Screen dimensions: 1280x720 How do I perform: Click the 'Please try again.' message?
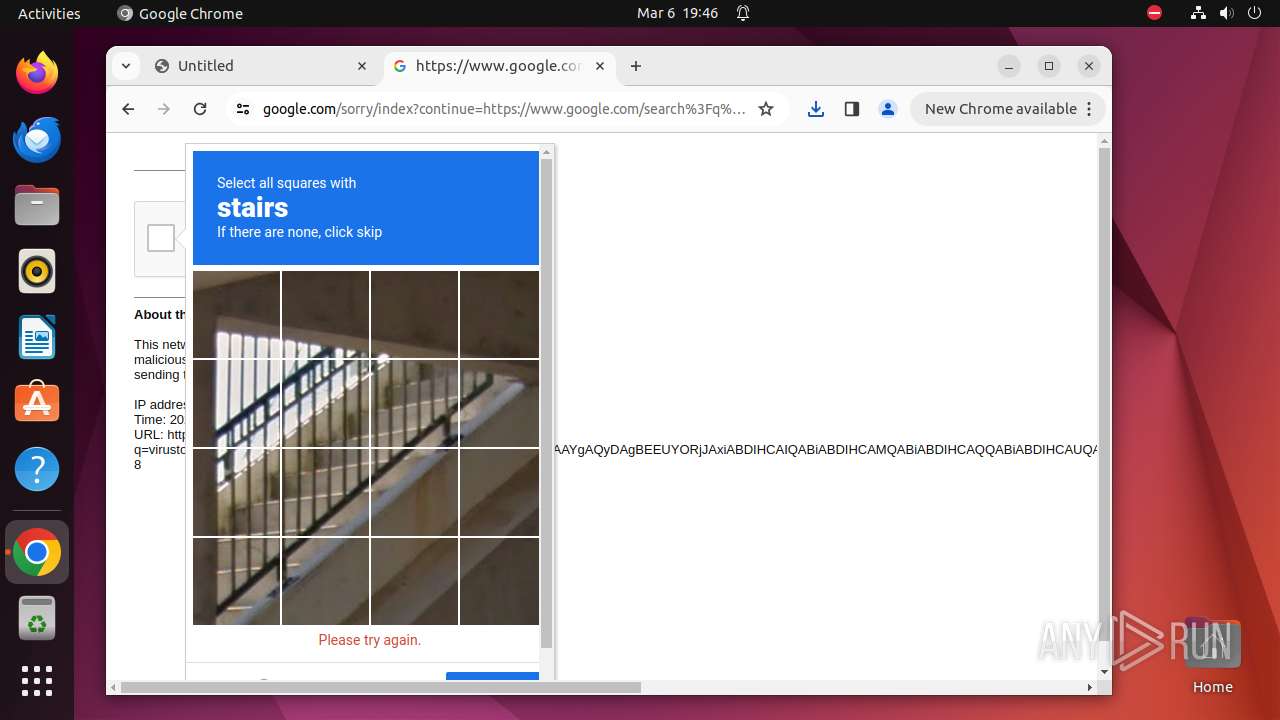click(370, 640)
